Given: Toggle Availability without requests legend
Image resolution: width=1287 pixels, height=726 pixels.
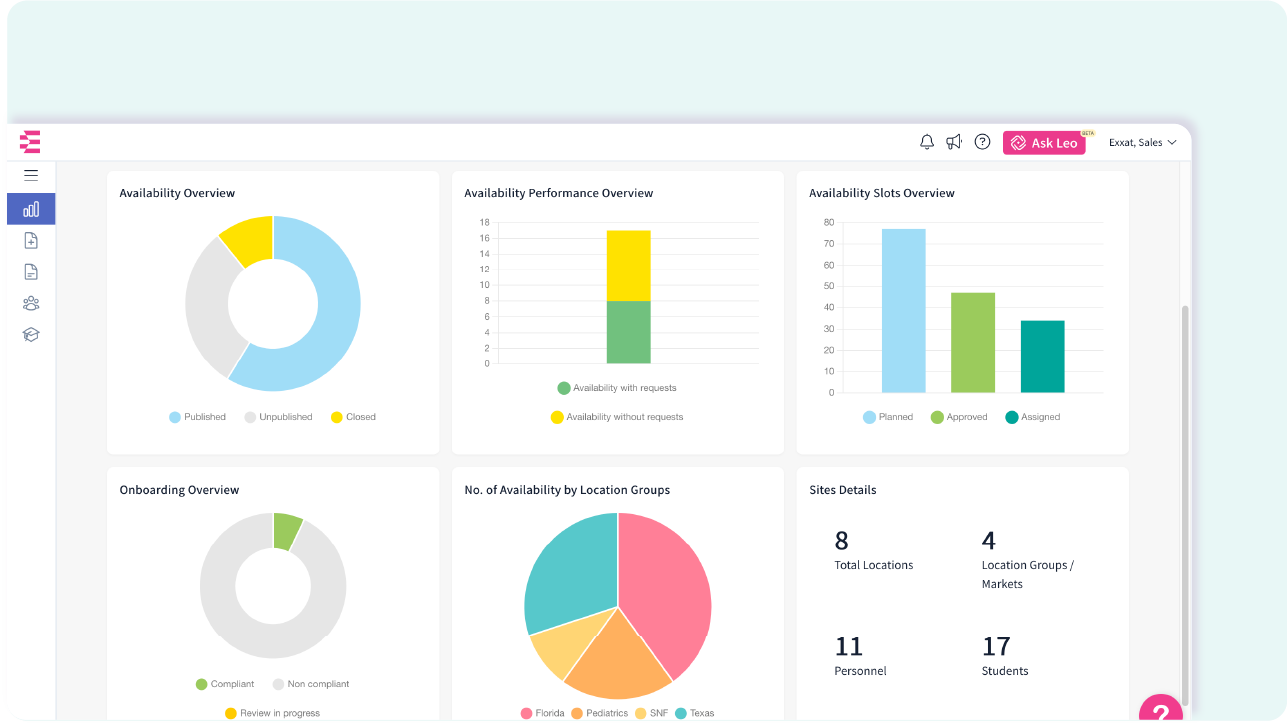Looking at the screenshot, I should [617, 417].
